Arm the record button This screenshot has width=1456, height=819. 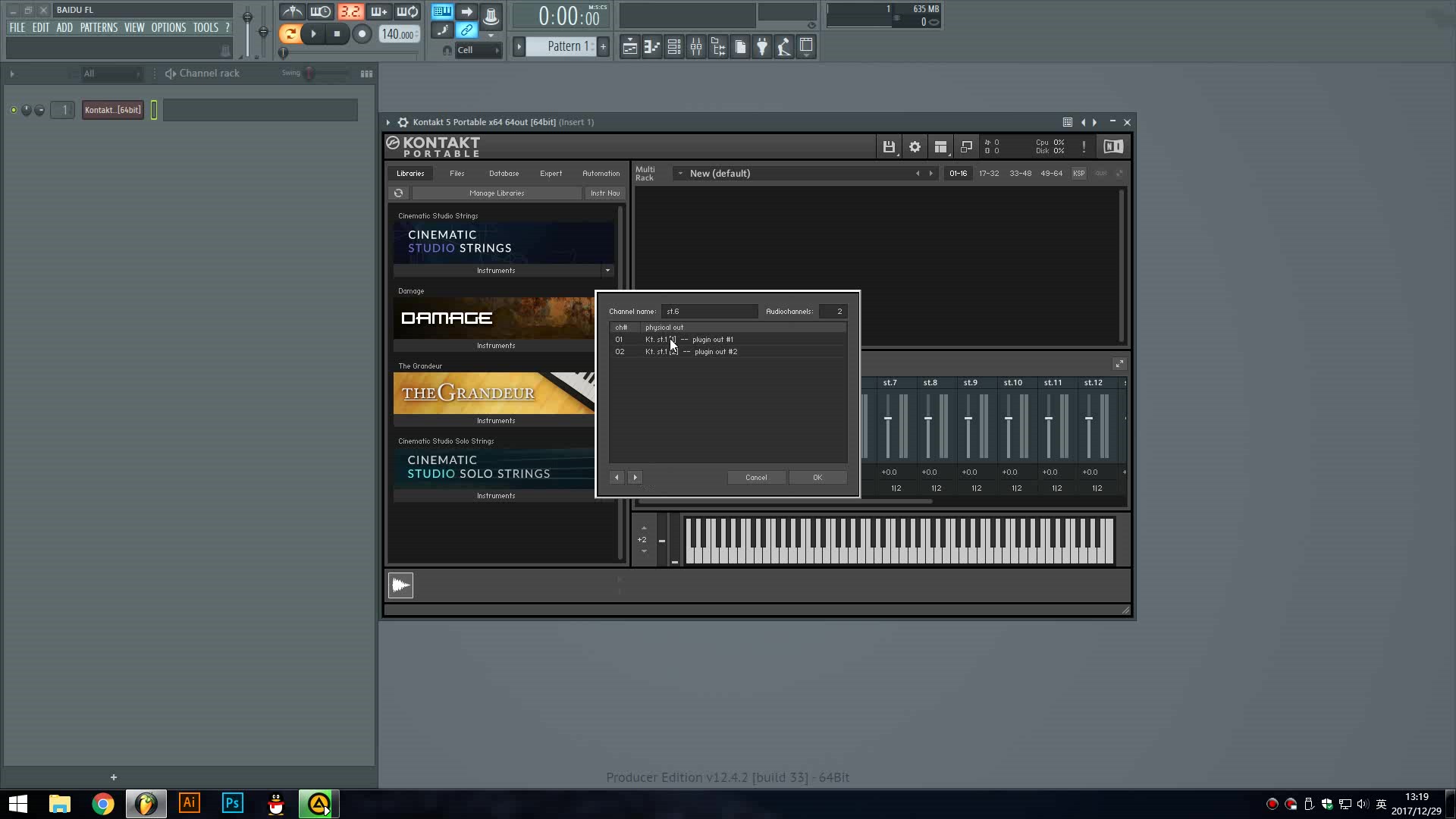tap(362, 33)
